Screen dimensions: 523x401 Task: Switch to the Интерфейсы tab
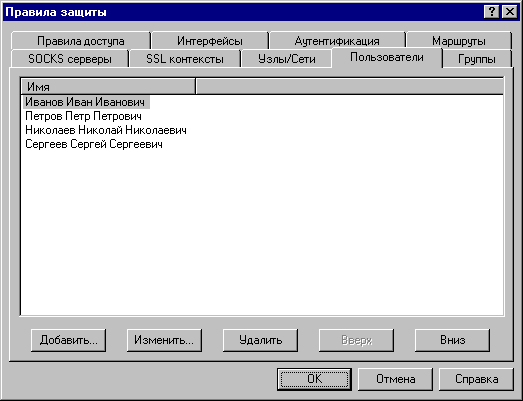tap(210, 41)
